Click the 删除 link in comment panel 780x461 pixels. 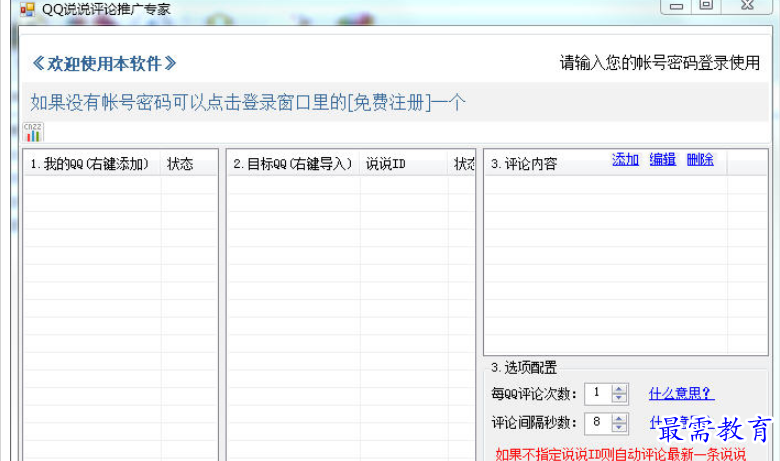700,160
